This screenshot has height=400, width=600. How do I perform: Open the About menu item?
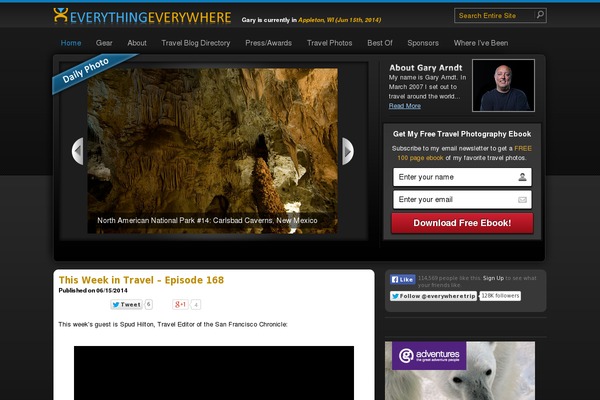(x=137, y=43)
